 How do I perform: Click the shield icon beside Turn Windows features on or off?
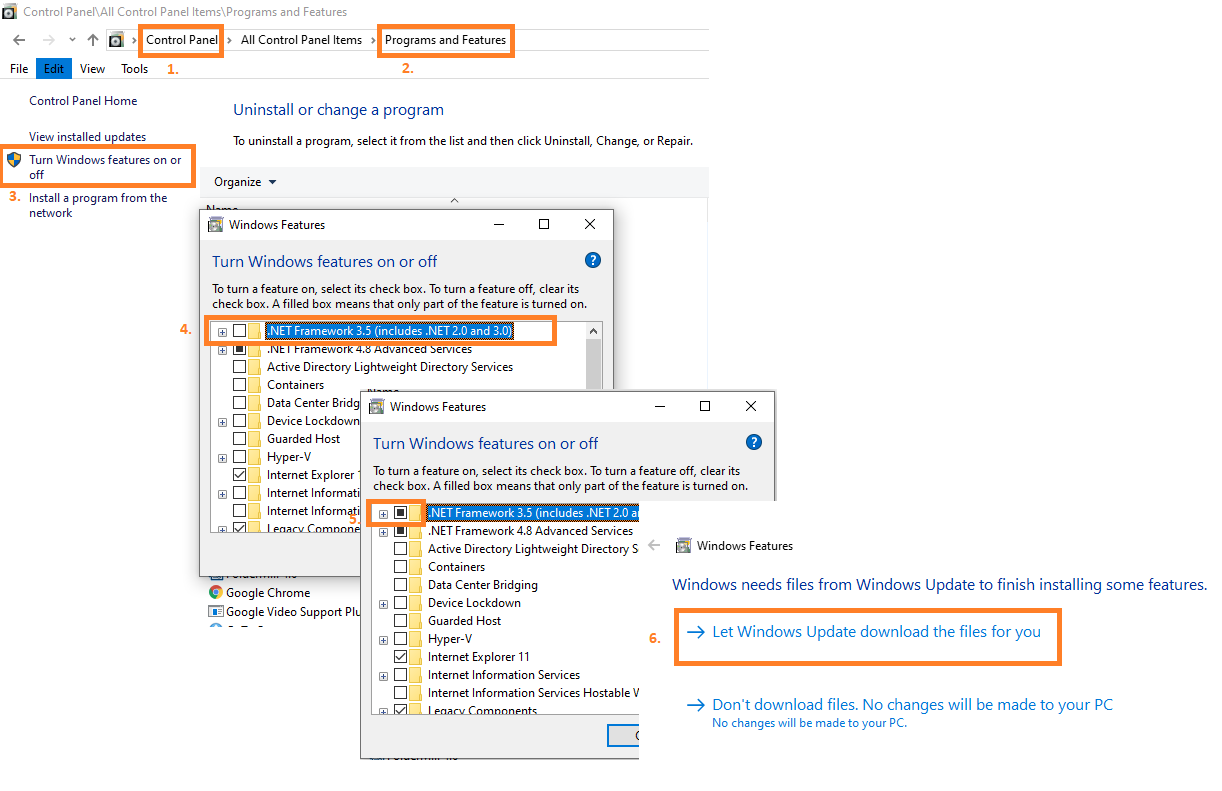click(14, 160)
